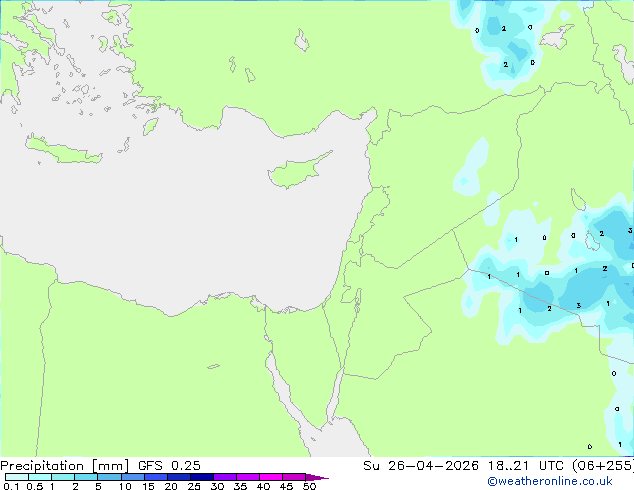Viewport: 634px width, 490px height.
Task: Click the 5–10 mm light blue legend swatch
Action: pyautogui.click(x=109, y=477)
